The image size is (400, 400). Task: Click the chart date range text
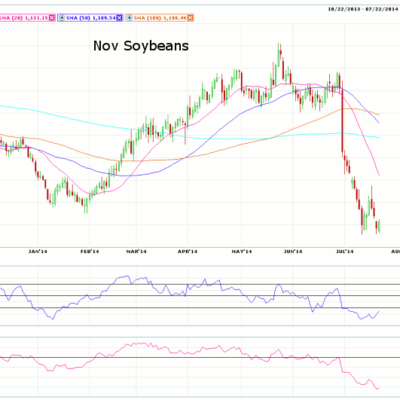coord(363,9)
